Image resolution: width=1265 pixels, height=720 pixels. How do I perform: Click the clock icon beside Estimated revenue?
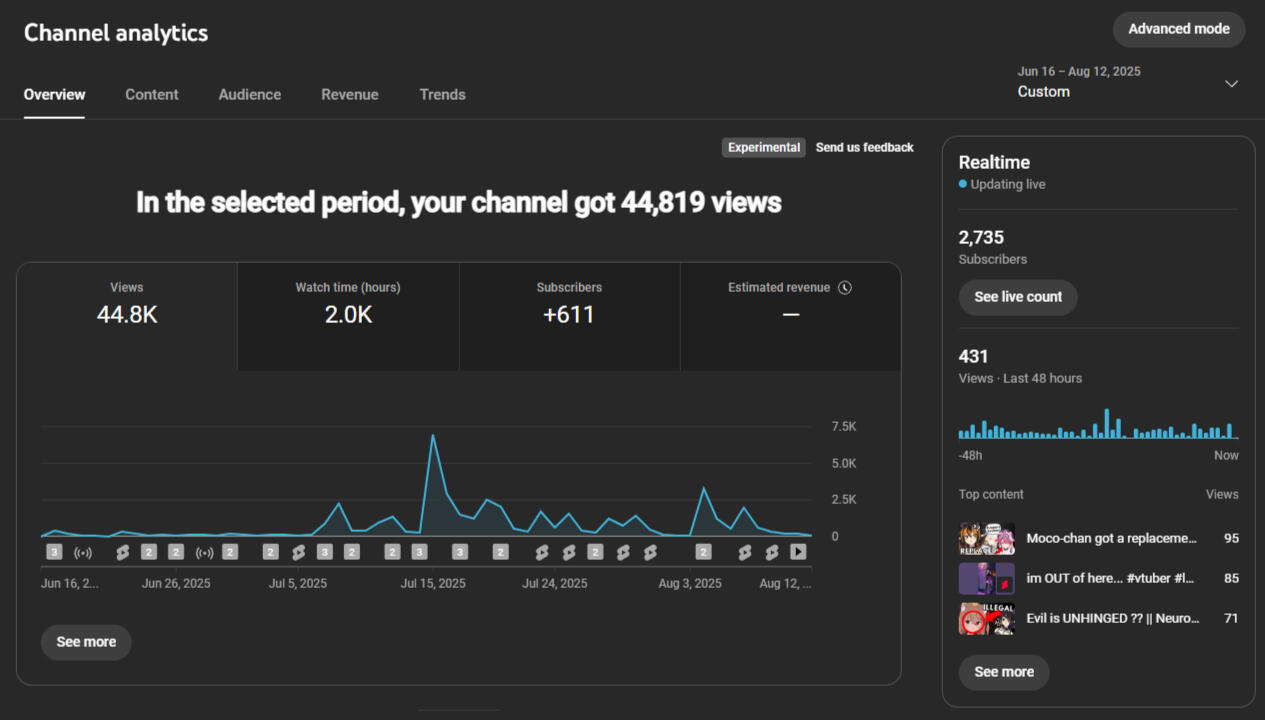(845, 288)
